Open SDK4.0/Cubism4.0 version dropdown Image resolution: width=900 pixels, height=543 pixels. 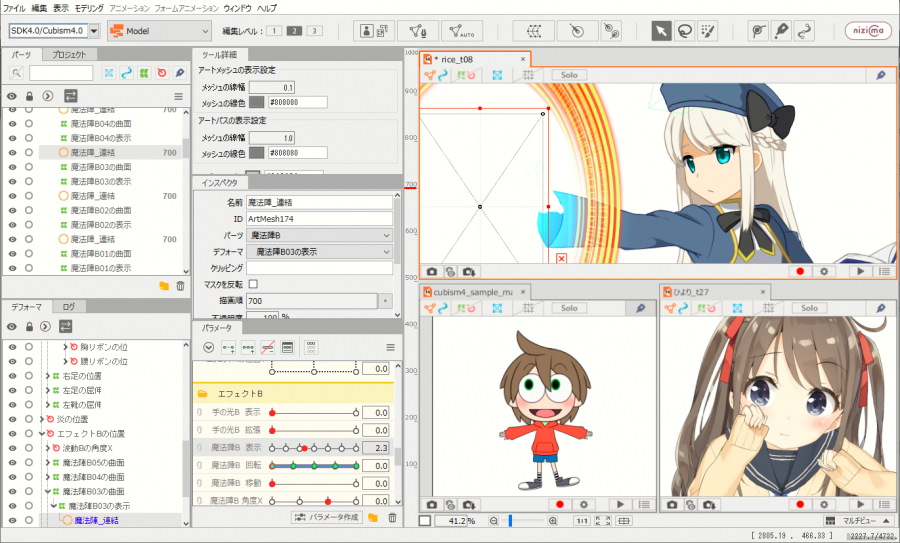click(x=94, y=31)
